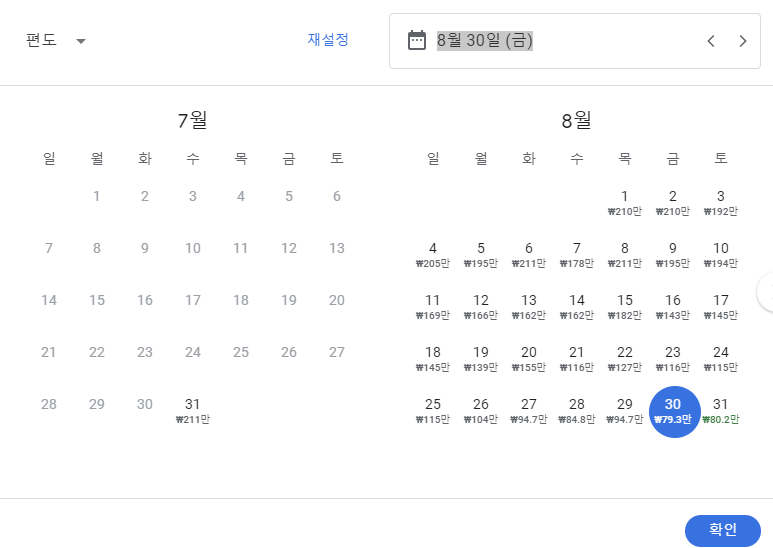Select August 9 priced ₩195만
Image resolution: width=773 pixels, height=548 pixels.
coord(673,255)
